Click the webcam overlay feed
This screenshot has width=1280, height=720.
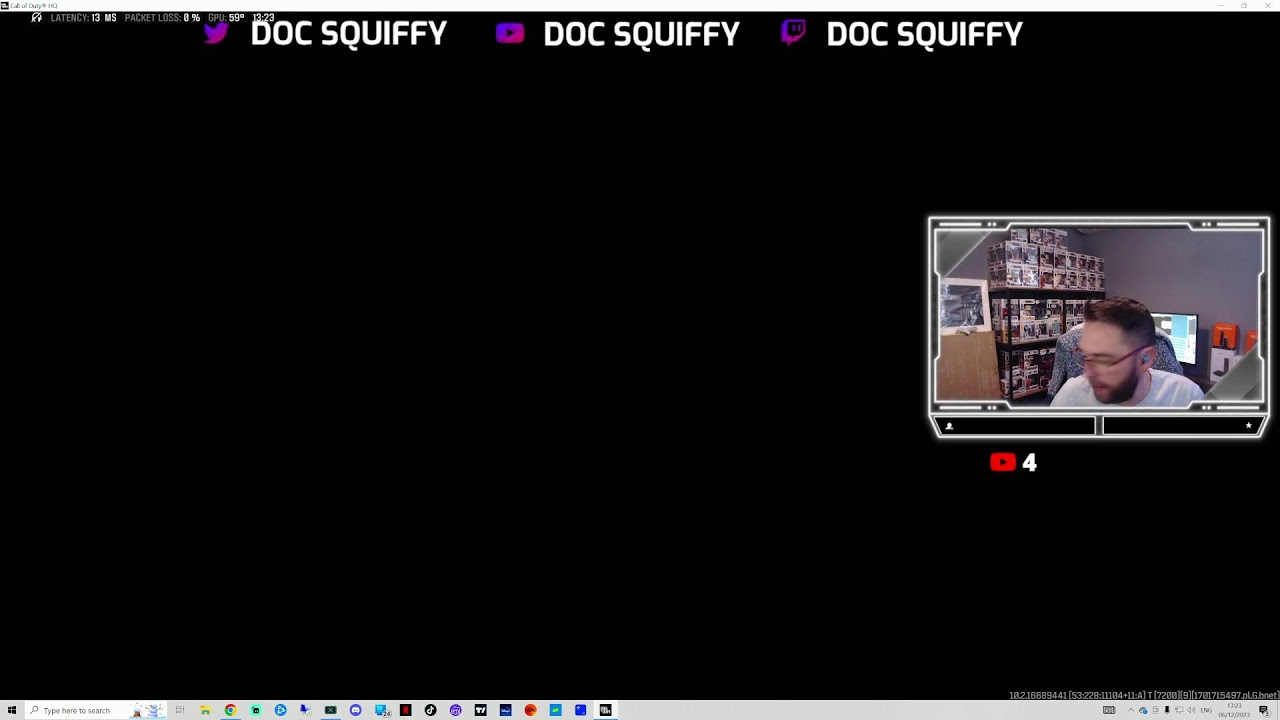1098,315
